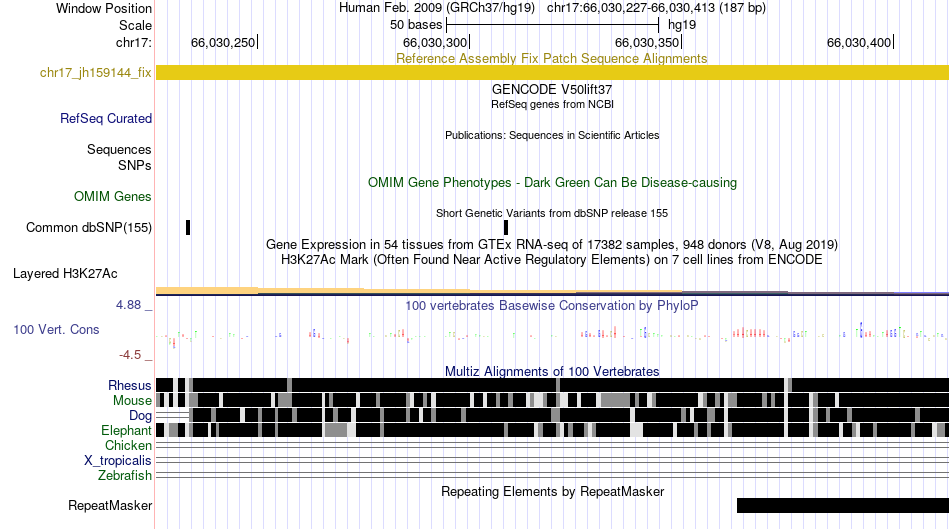The image size is (950, 529).
Task: Open the RefSeq Curated track label
Action: pos(106,119)
